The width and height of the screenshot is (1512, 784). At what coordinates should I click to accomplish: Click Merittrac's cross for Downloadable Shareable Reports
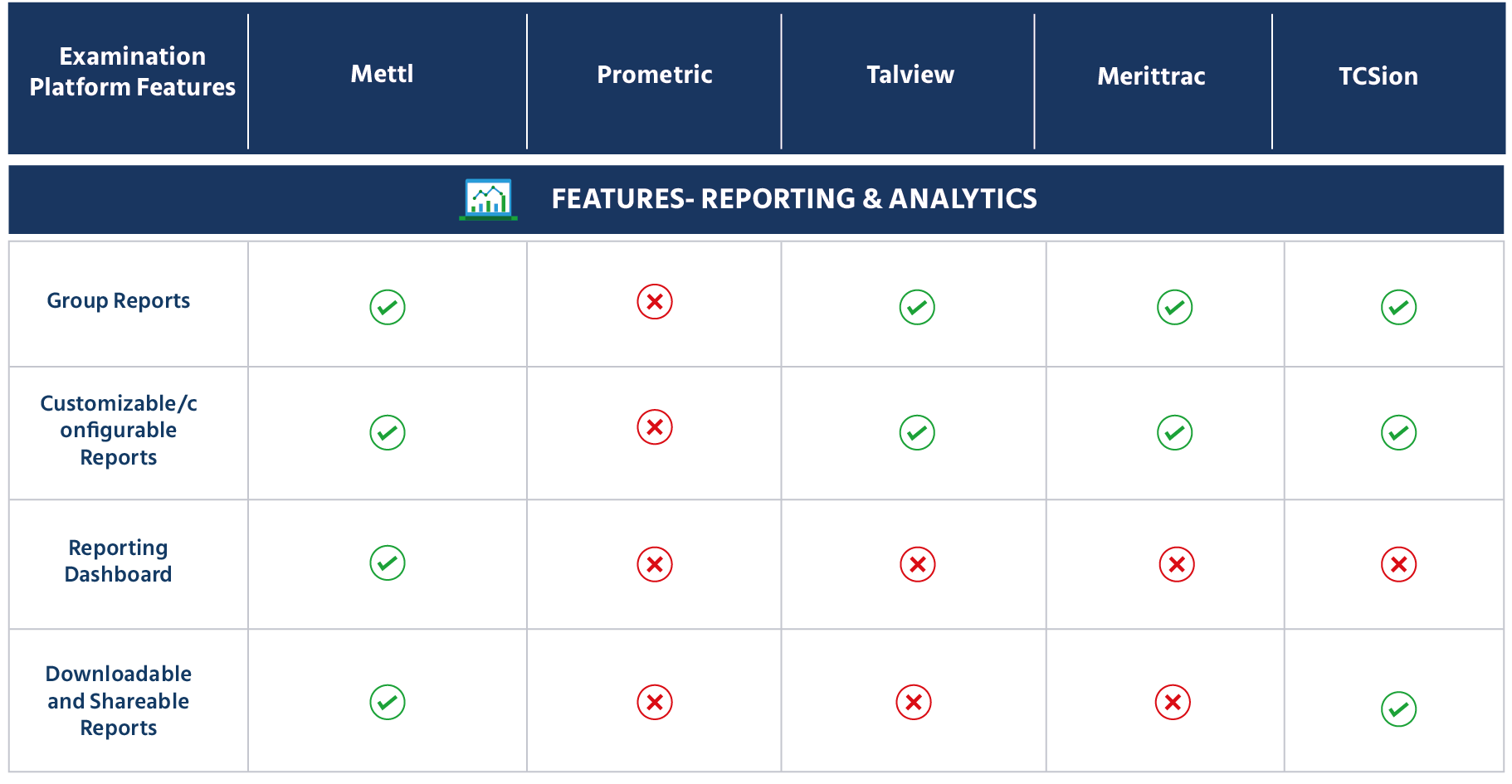1173,702
